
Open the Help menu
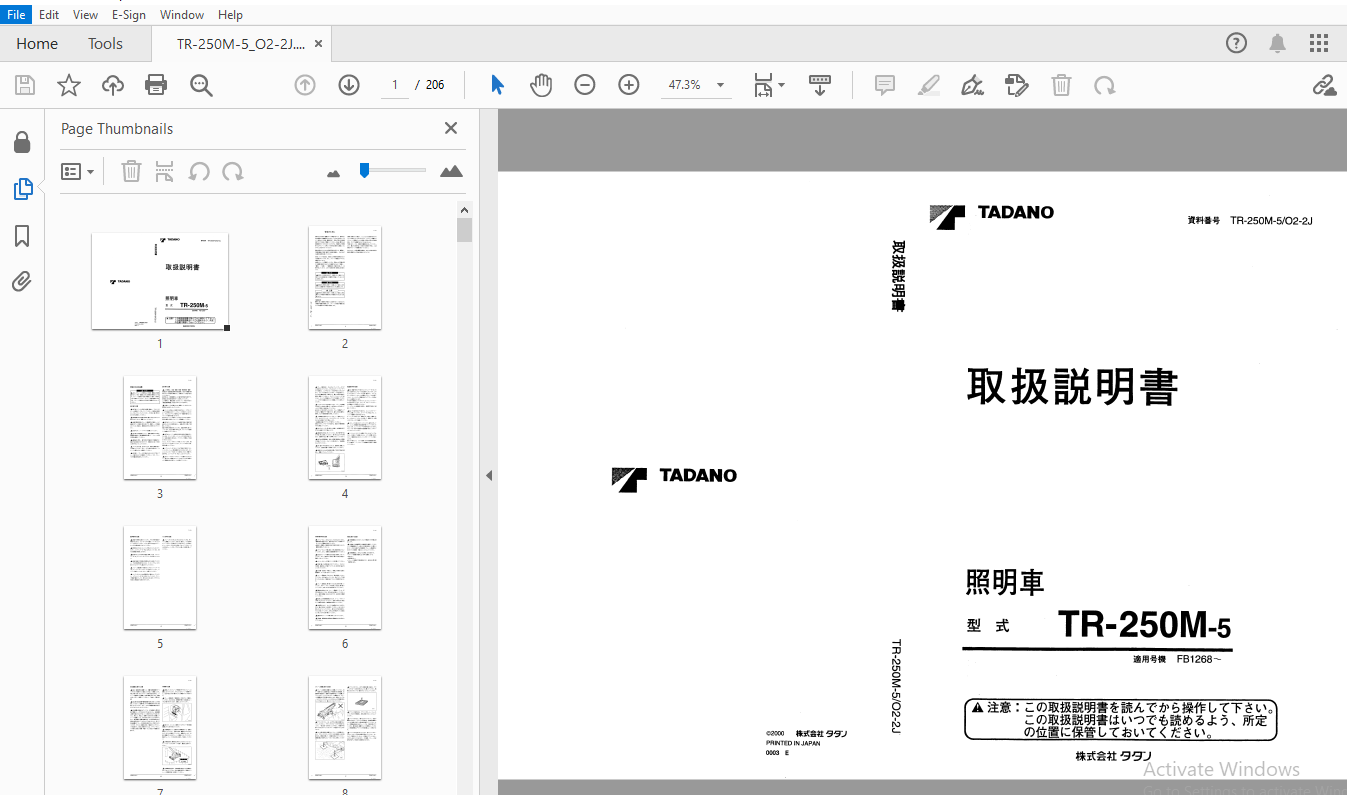(230, 15)
